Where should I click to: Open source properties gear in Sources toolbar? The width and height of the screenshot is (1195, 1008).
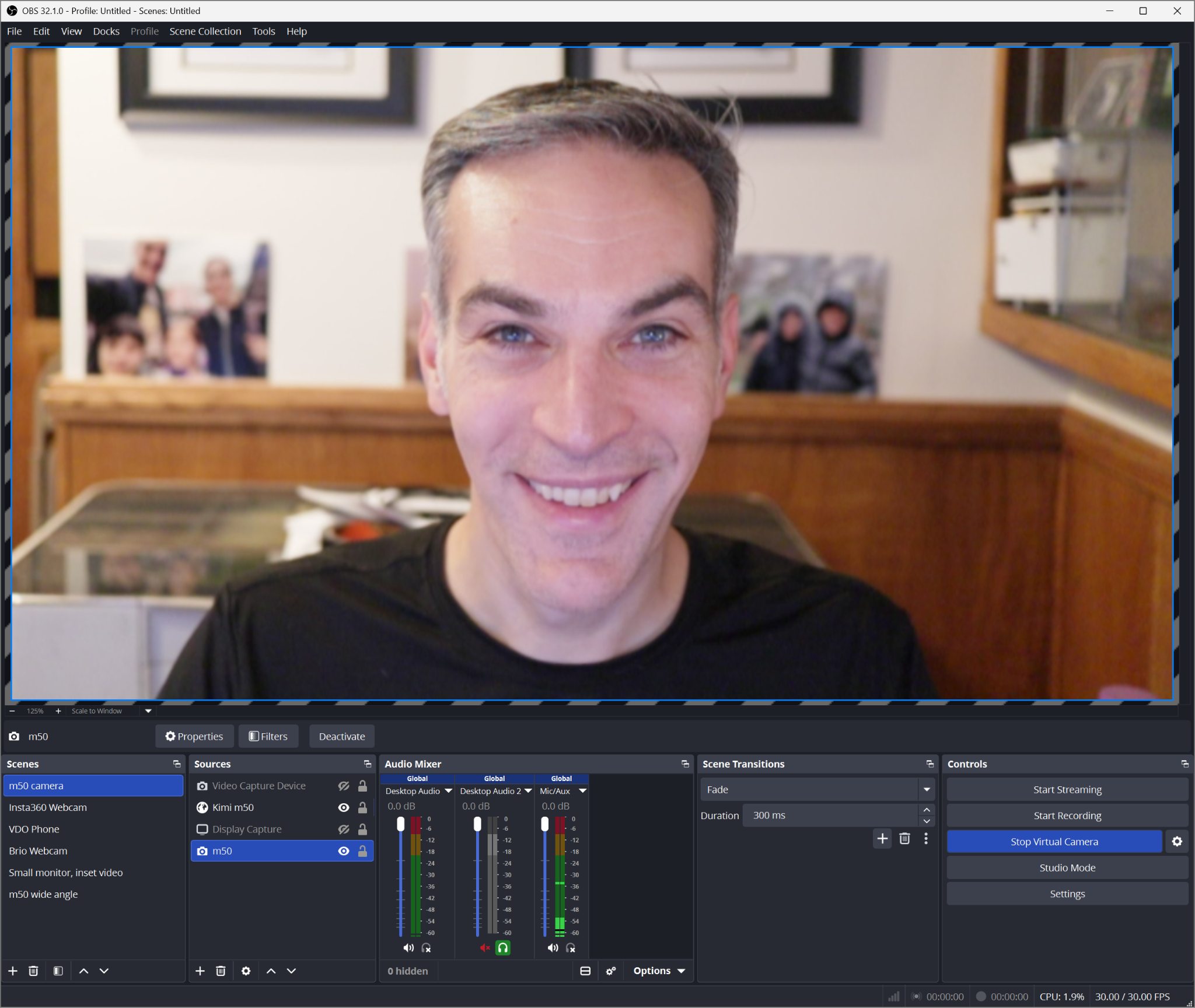(x=246, y=971)
